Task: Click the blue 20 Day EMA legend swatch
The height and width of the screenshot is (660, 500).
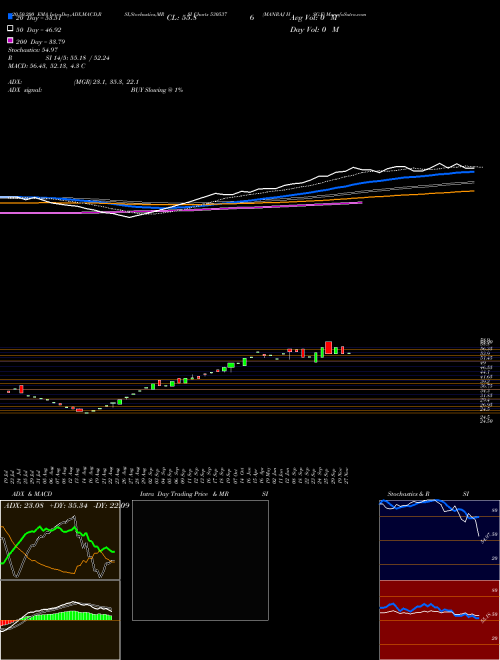Action: click(x=10, y=16)
